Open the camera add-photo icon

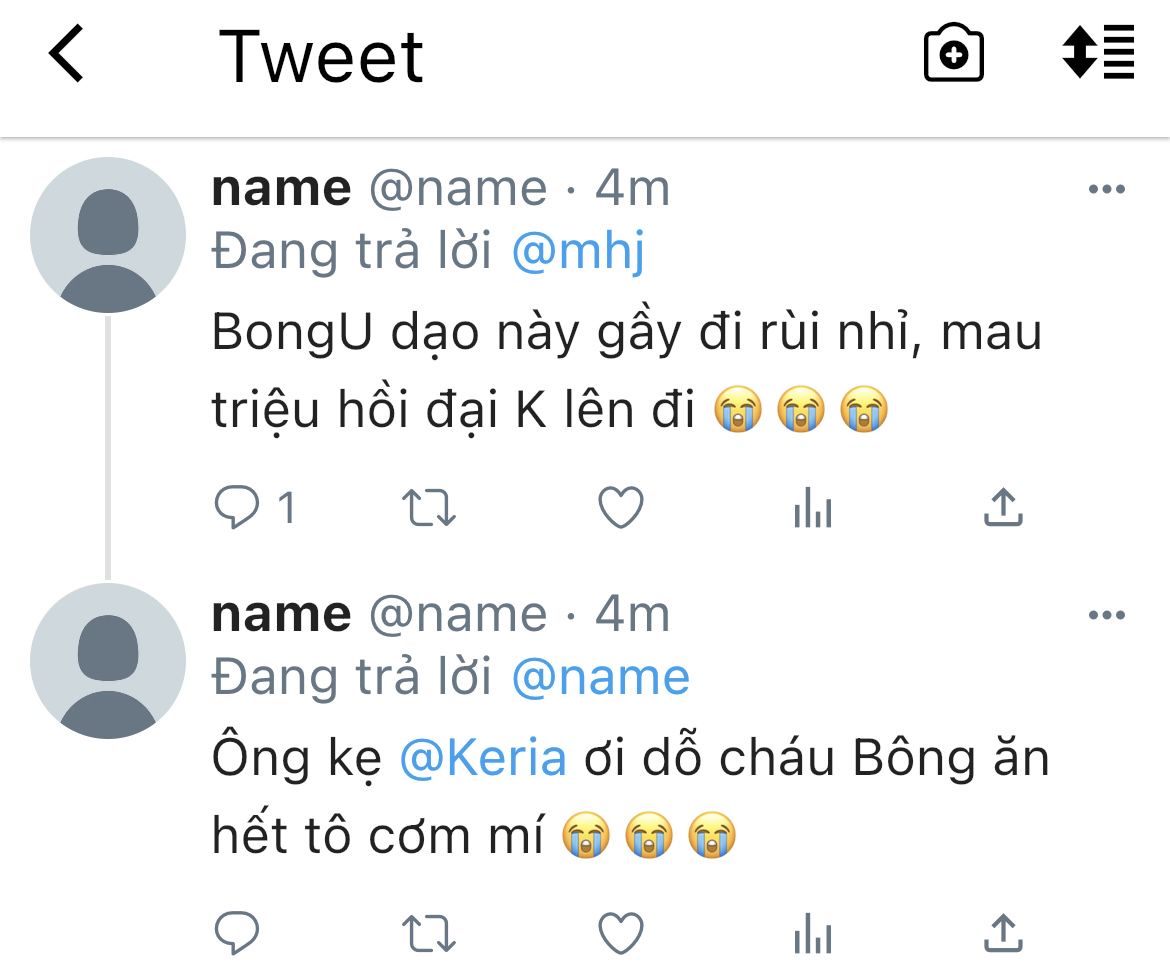point(953,55)
